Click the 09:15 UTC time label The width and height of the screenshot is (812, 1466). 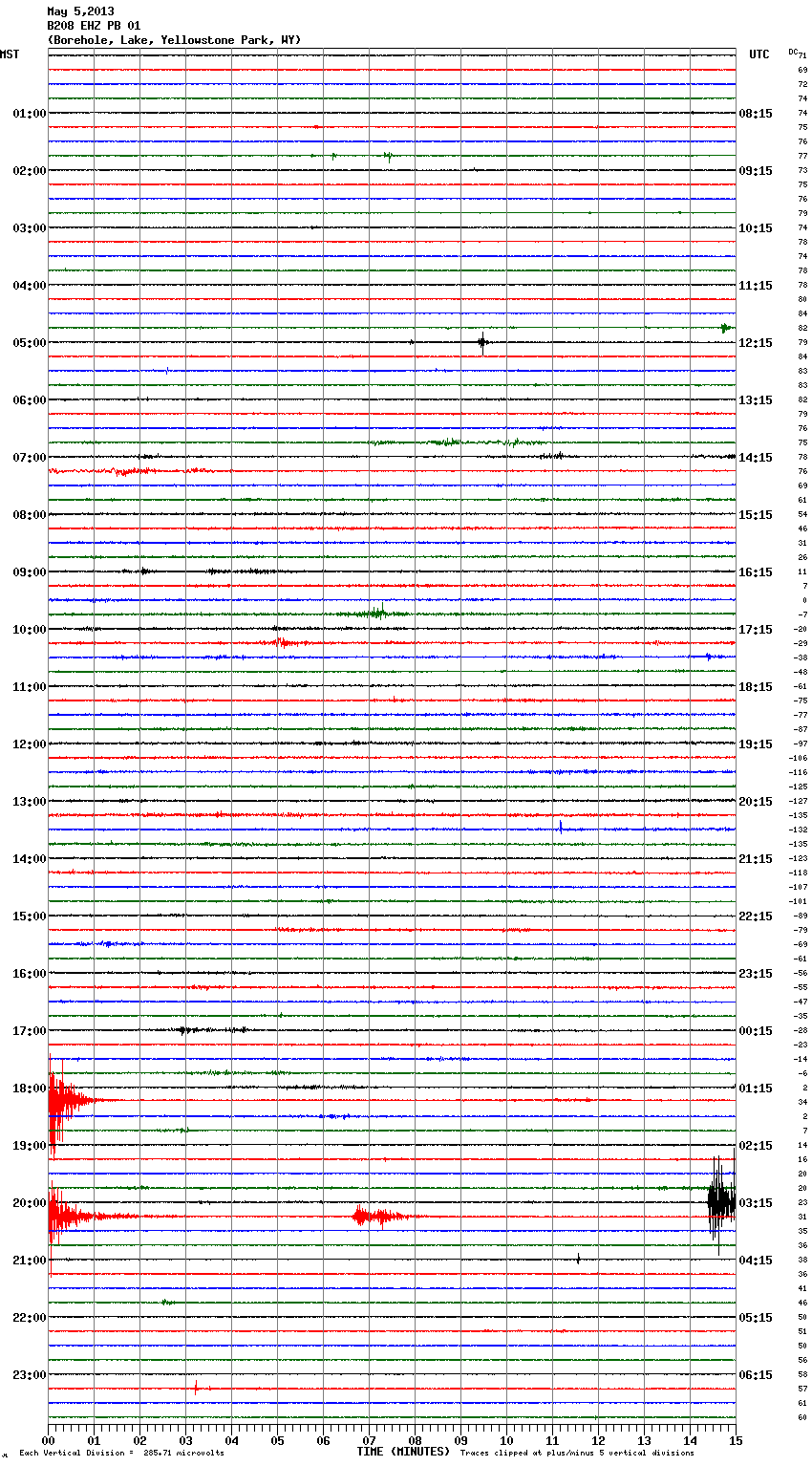(756, 171)
